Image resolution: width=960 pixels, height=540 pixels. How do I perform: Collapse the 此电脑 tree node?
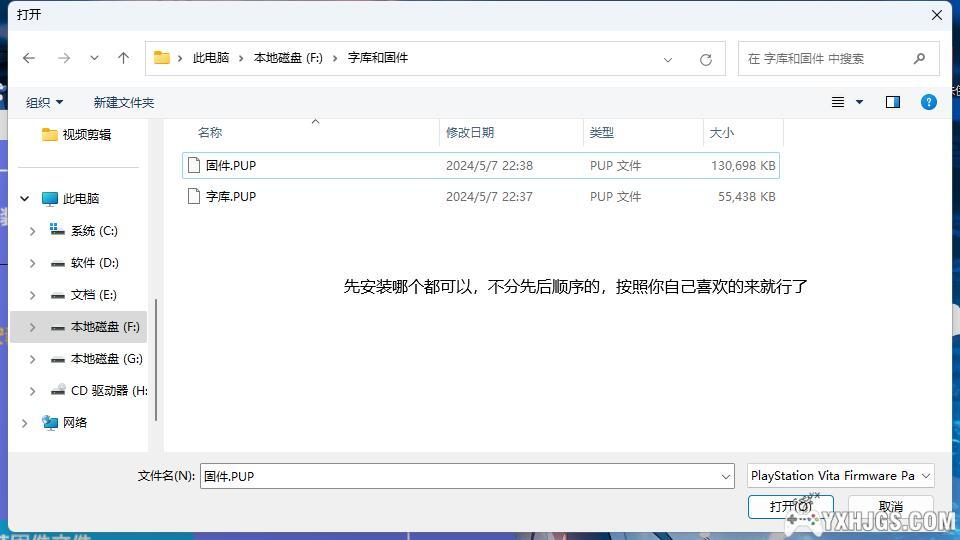[x=25, y=199]
